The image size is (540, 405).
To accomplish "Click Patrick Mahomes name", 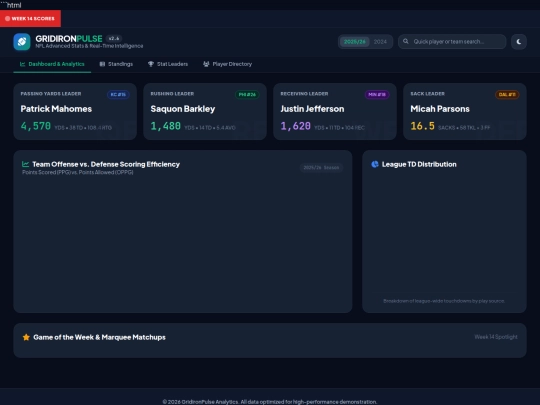I will click(x=56, y=109).
